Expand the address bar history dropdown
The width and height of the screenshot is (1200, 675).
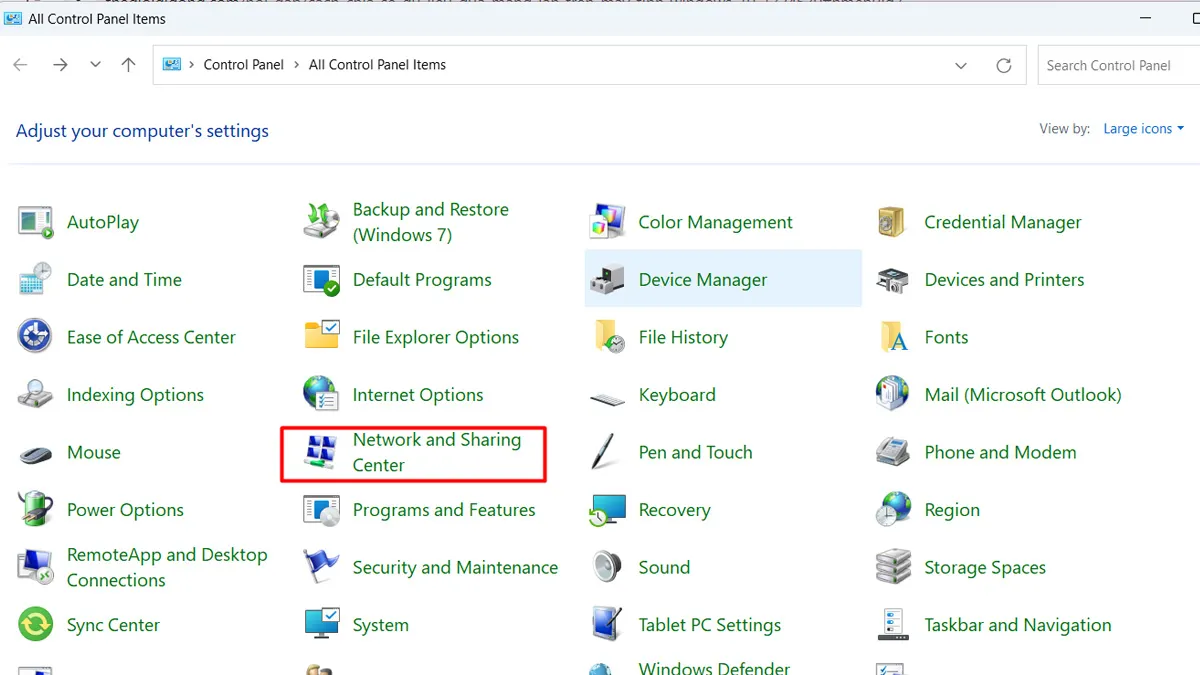pos(960,64)
